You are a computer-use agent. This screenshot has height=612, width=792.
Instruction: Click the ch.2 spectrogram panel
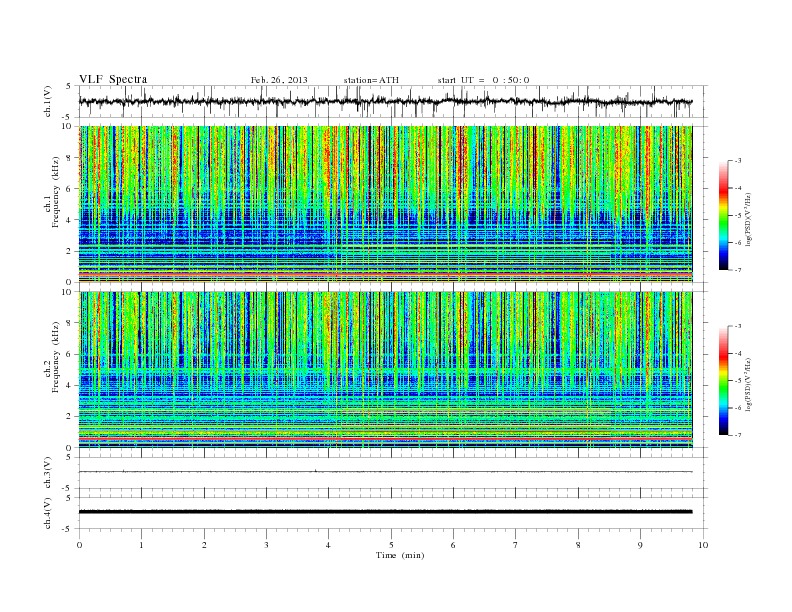point(386,370)
